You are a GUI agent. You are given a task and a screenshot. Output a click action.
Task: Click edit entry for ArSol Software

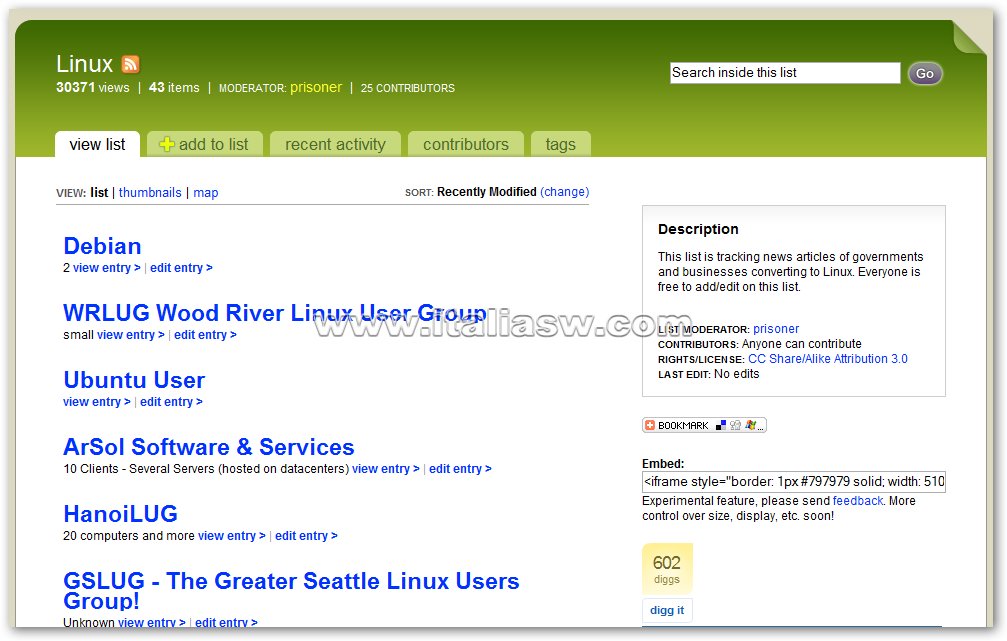point(460,469)
